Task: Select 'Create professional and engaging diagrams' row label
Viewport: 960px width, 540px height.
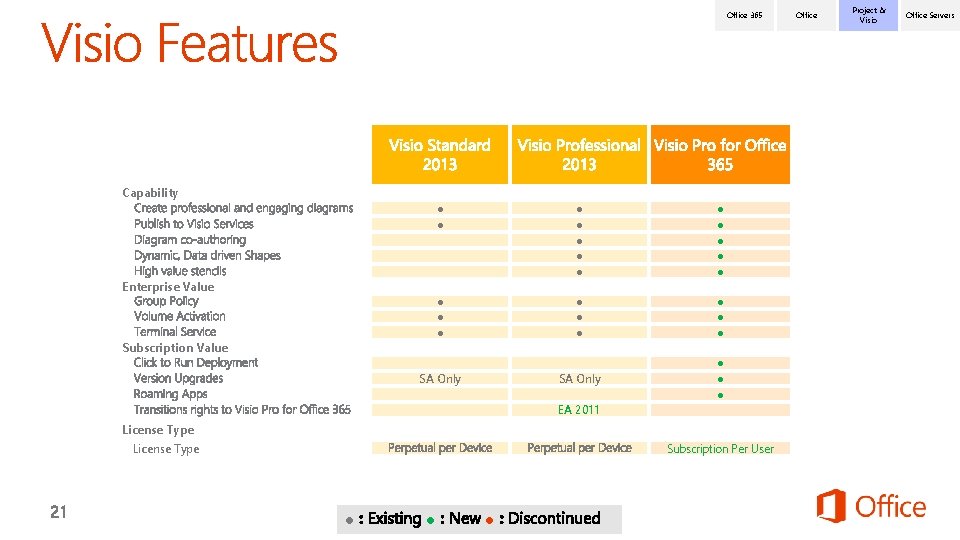Action: 243,208
